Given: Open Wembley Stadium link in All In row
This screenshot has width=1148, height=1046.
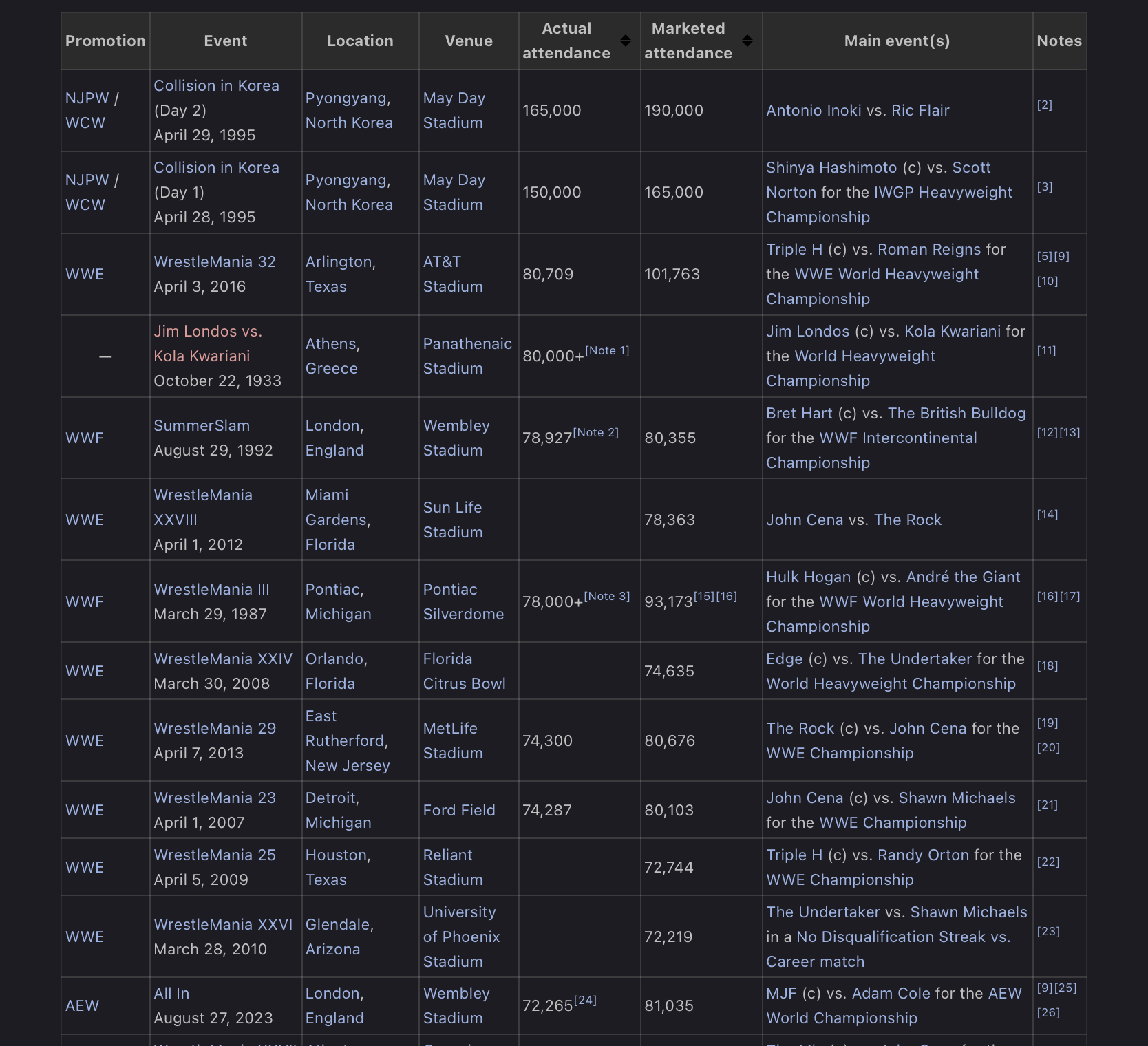Looking at the screenshot, I should (456, 1006).
